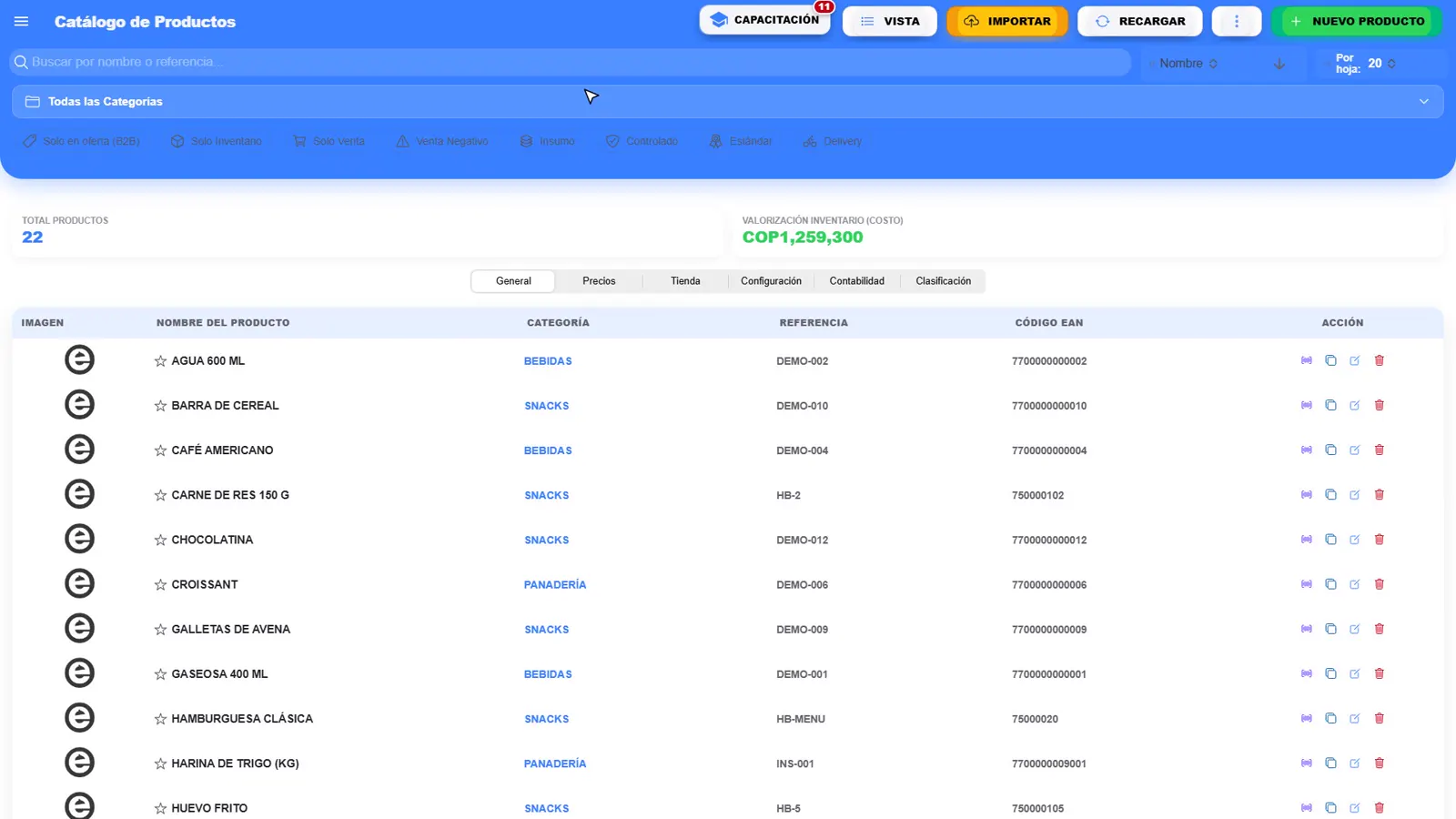Change the Por hoja items-per-page selector

pyautogui.click(x=1381, y=64)
